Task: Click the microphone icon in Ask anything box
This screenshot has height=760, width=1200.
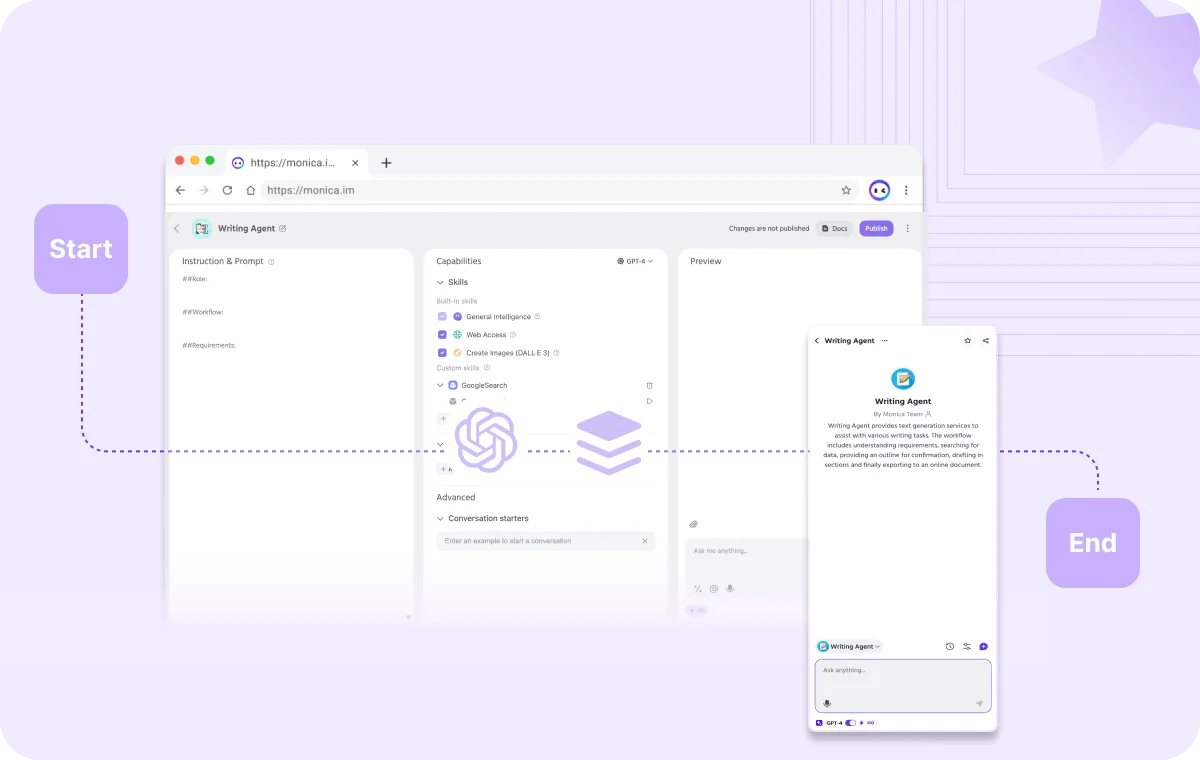Action: click(827, 703)
